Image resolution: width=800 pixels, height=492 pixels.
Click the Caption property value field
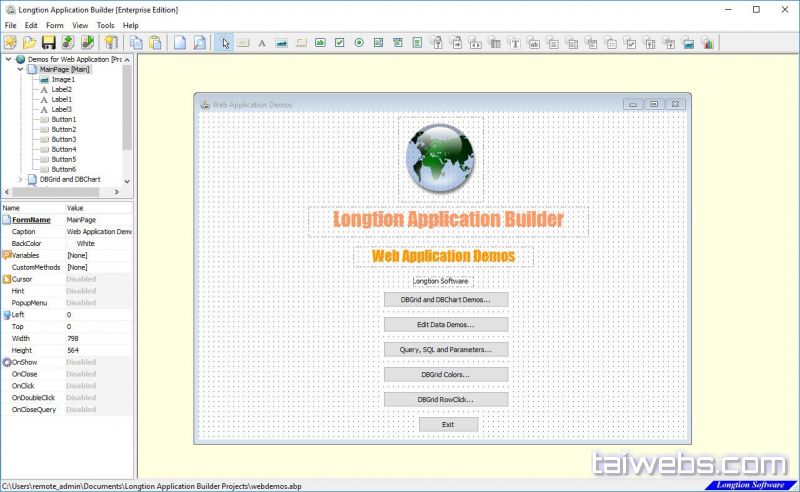coord(98,231)
